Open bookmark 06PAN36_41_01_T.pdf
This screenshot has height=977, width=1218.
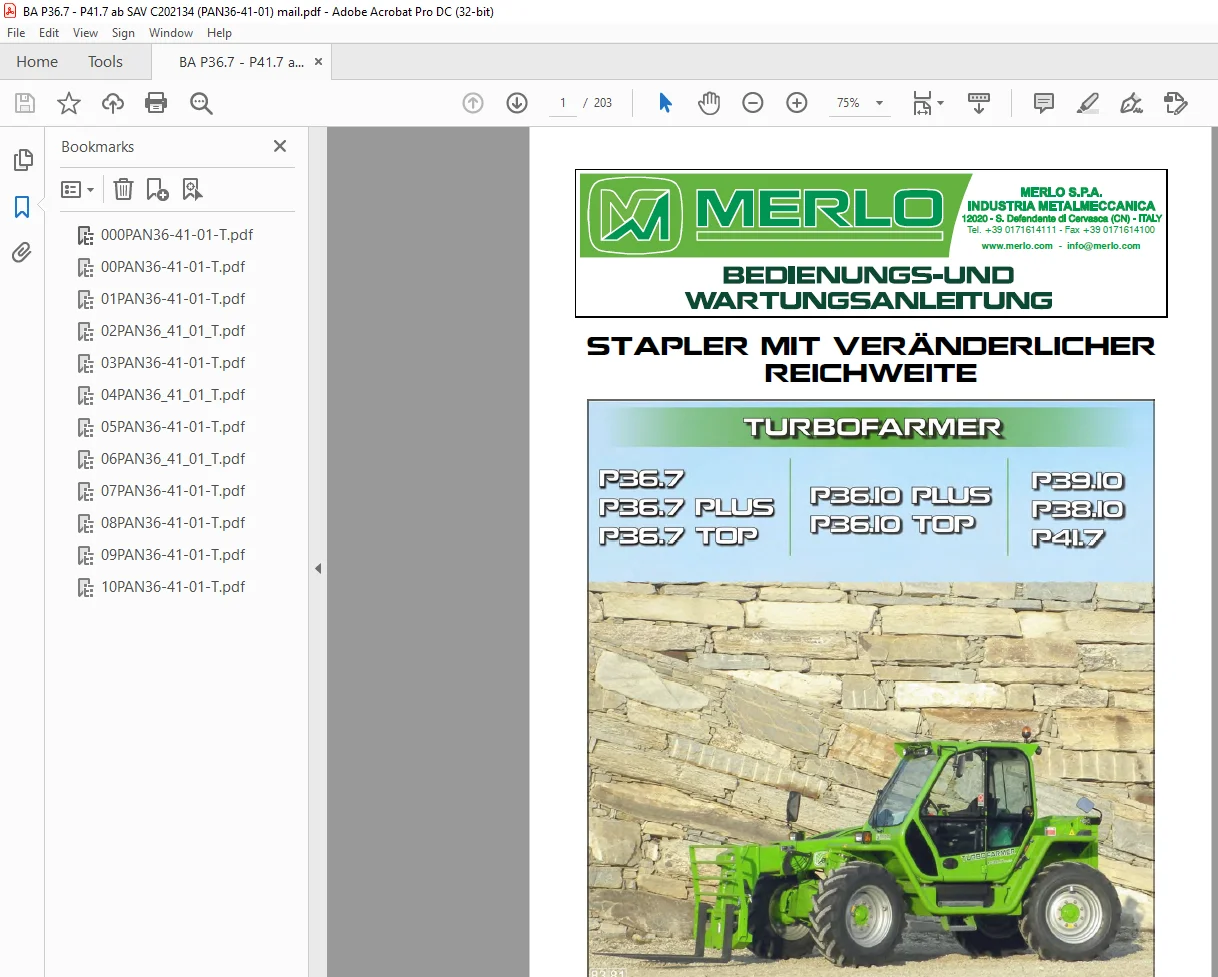pyautogui.click(x=173, y=459)
